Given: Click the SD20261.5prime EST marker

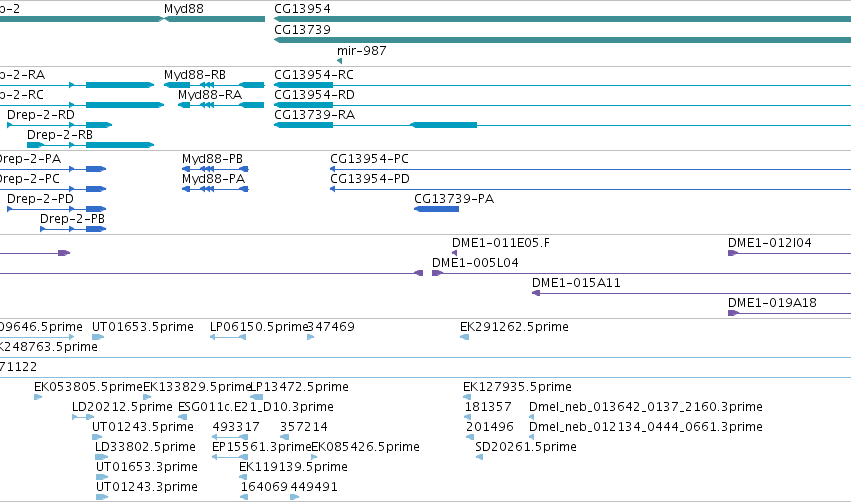Looking at the screenshot, I should [479, 457].
